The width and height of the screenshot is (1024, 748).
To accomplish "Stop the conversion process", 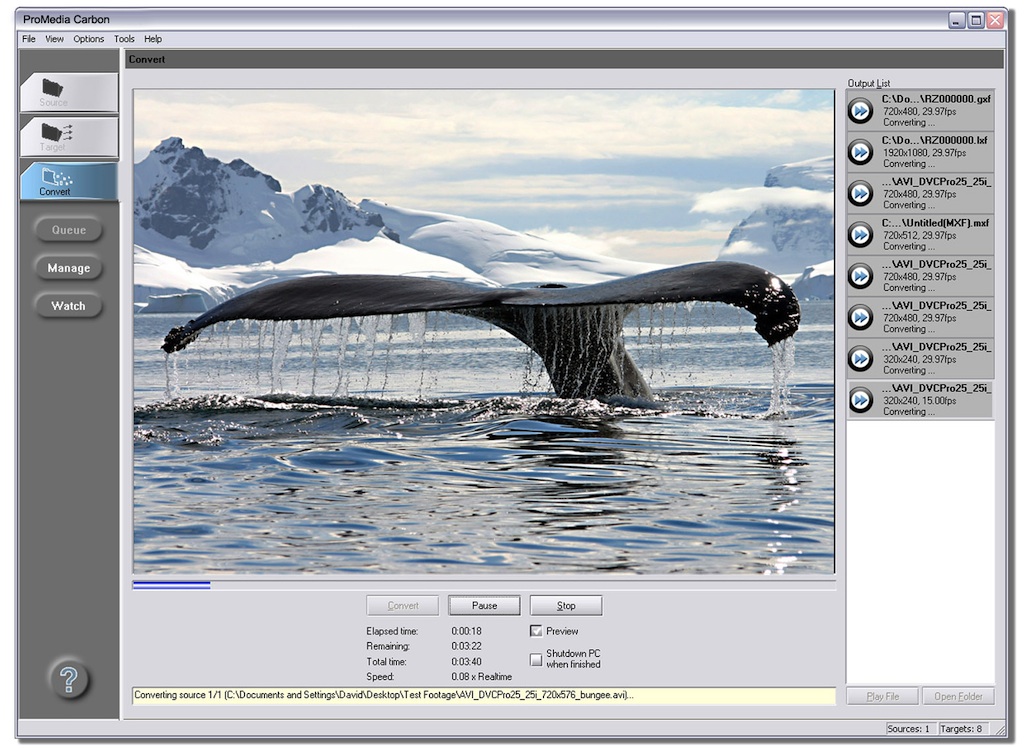I will pos(566,605).
